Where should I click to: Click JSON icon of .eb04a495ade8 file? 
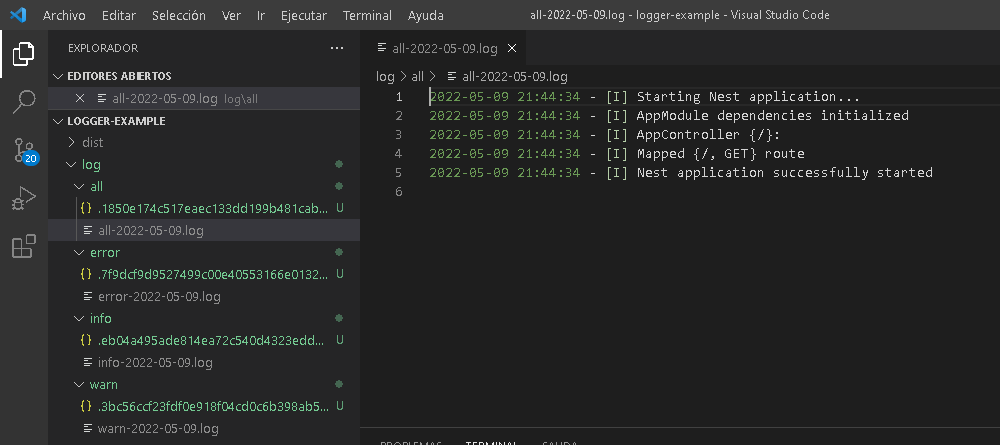point(86,340)
